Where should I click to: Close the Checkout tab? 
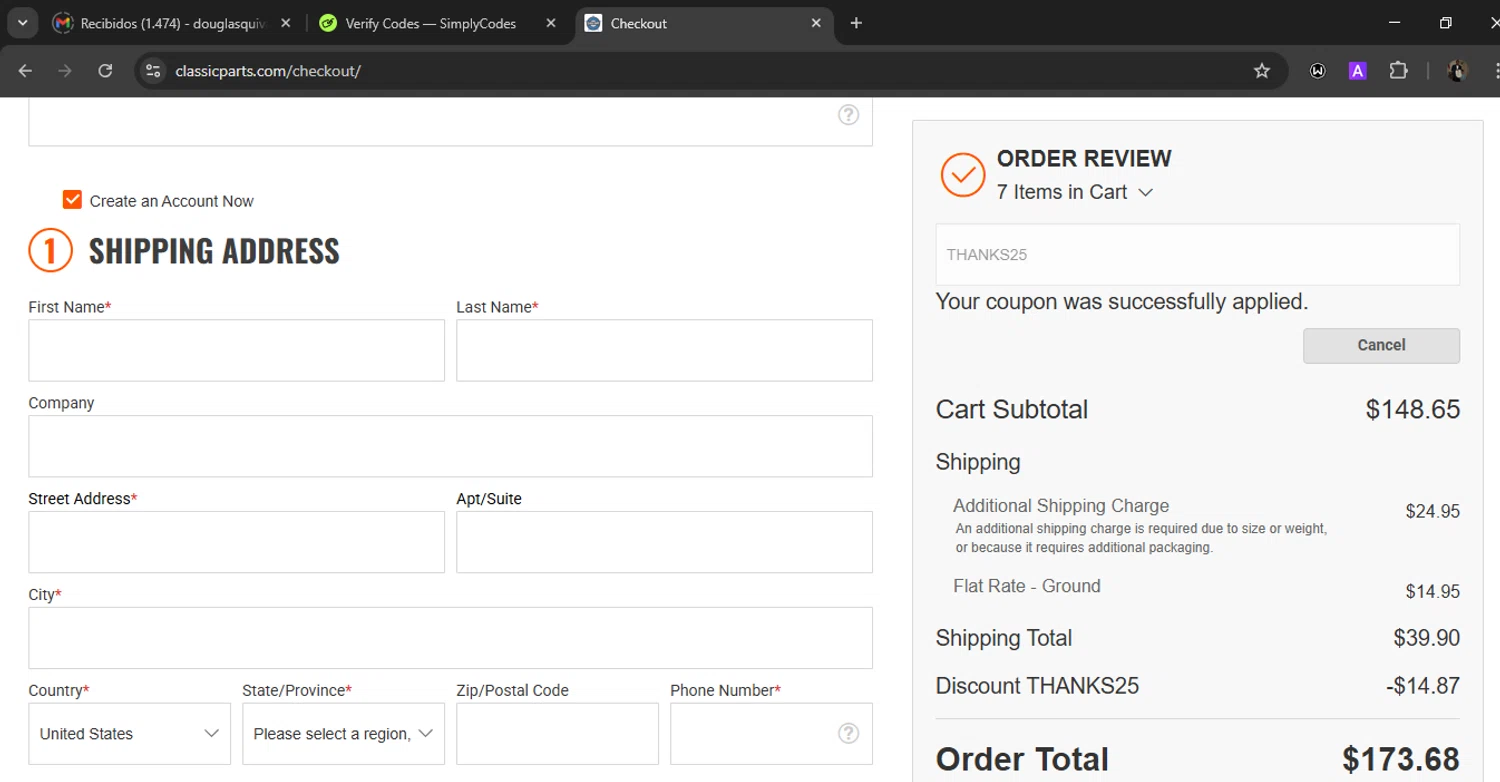tap(816, 23)
